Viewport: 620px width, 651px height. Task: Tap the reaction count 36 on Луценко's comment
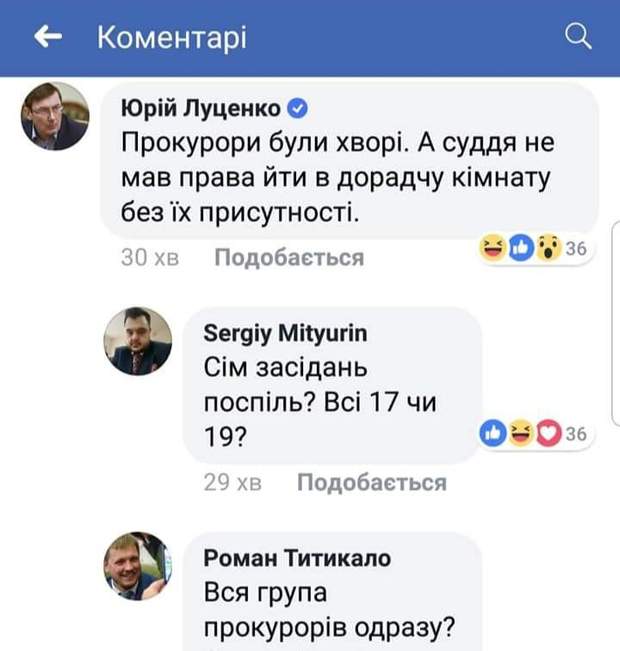(575, 249)
